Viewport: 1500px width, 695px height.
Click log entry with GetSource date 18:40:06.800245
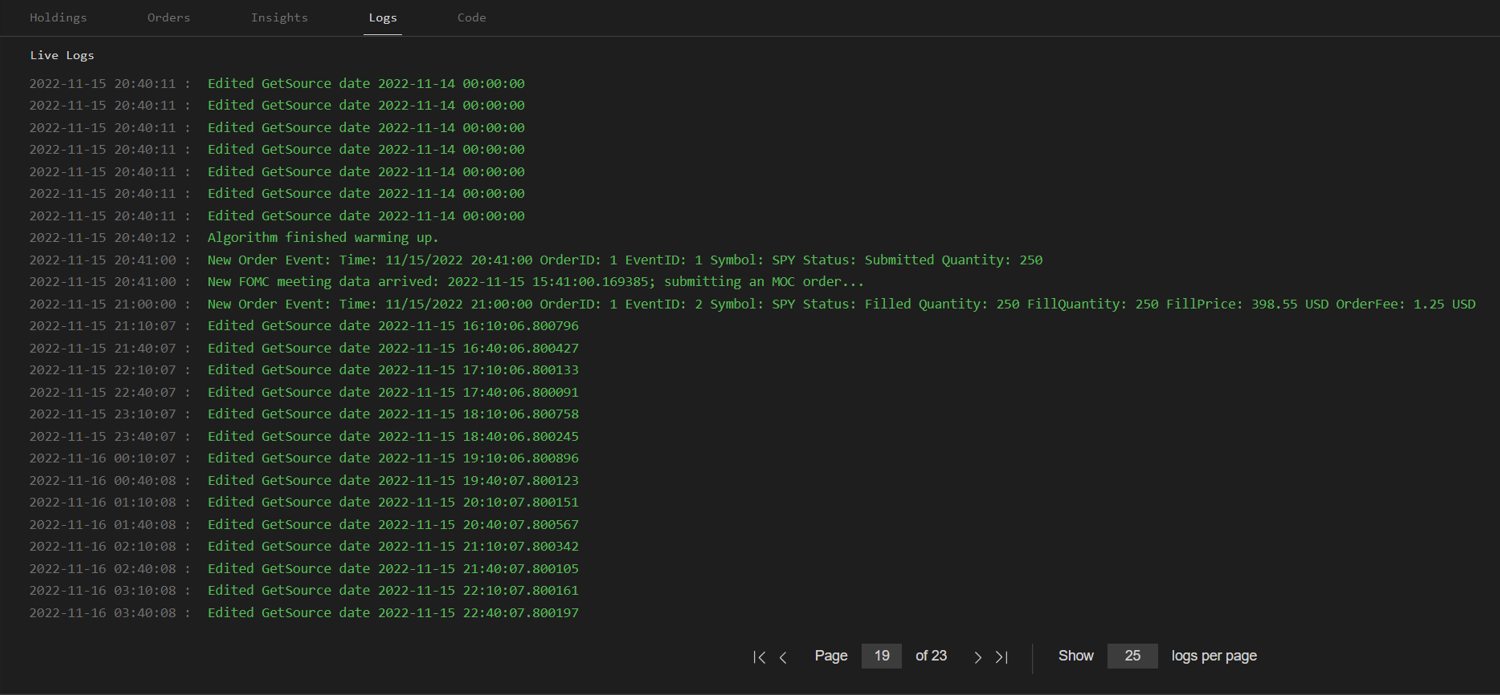pyautogui.click(x=393, y=436)
